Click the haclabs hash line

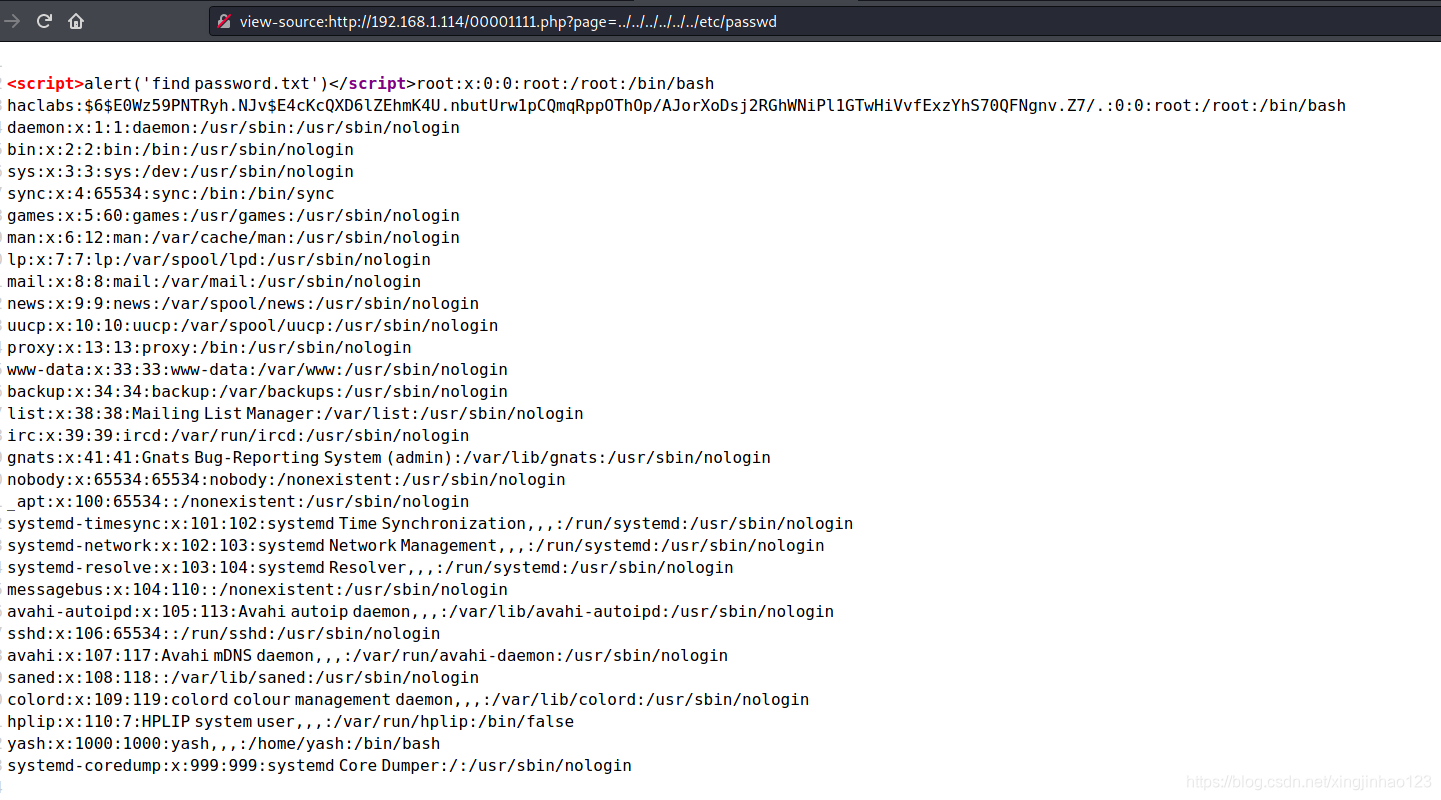pyautogui.click(x=676, y=106)
